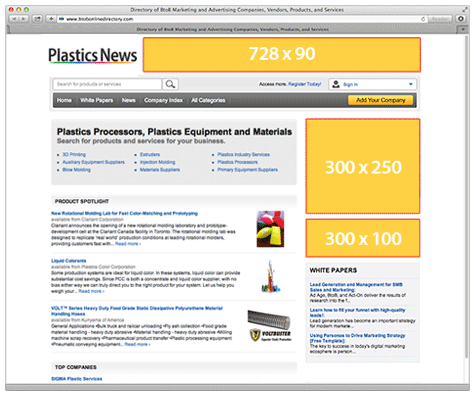The width and height of the screenshot is (474, 395).
Task: Click the reload icon in address bar
Action: coord(423,19)
